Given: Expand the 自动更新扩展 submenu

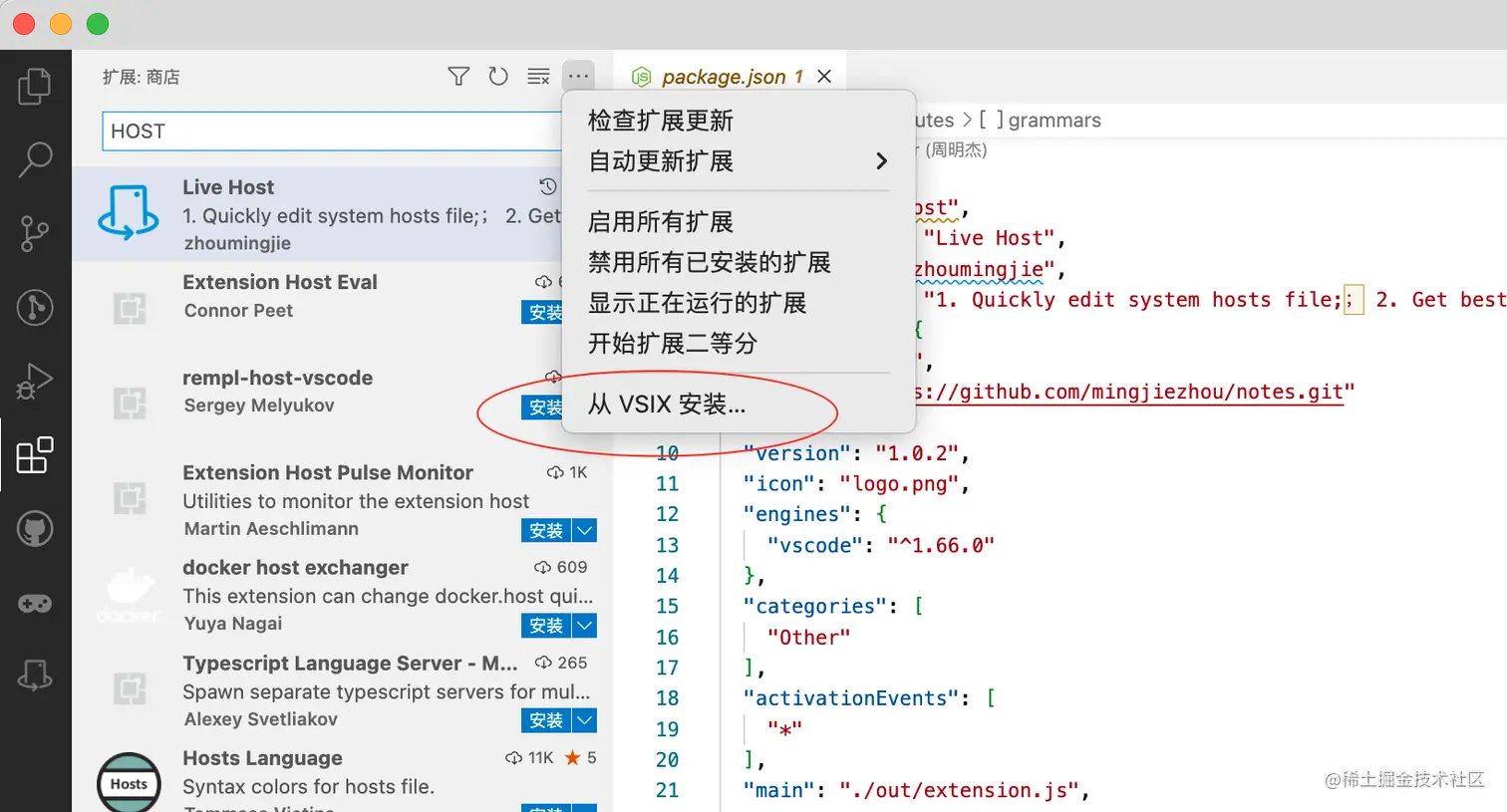Looking at the screenshot, I should [739, 161].
